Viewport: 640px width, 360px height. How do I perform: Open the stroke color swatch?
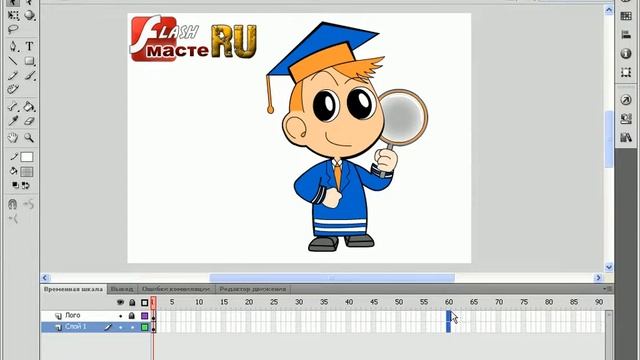27,157
